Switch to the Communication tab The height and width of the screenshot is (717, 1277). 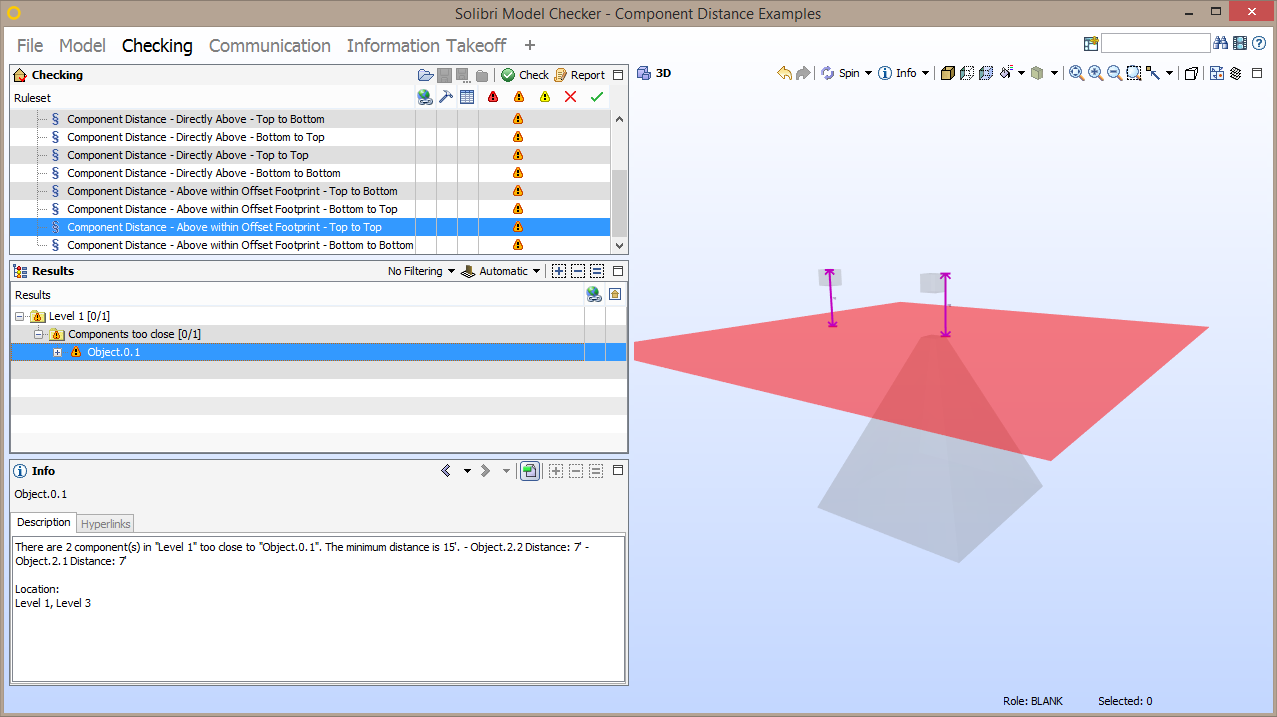[270, 46]
